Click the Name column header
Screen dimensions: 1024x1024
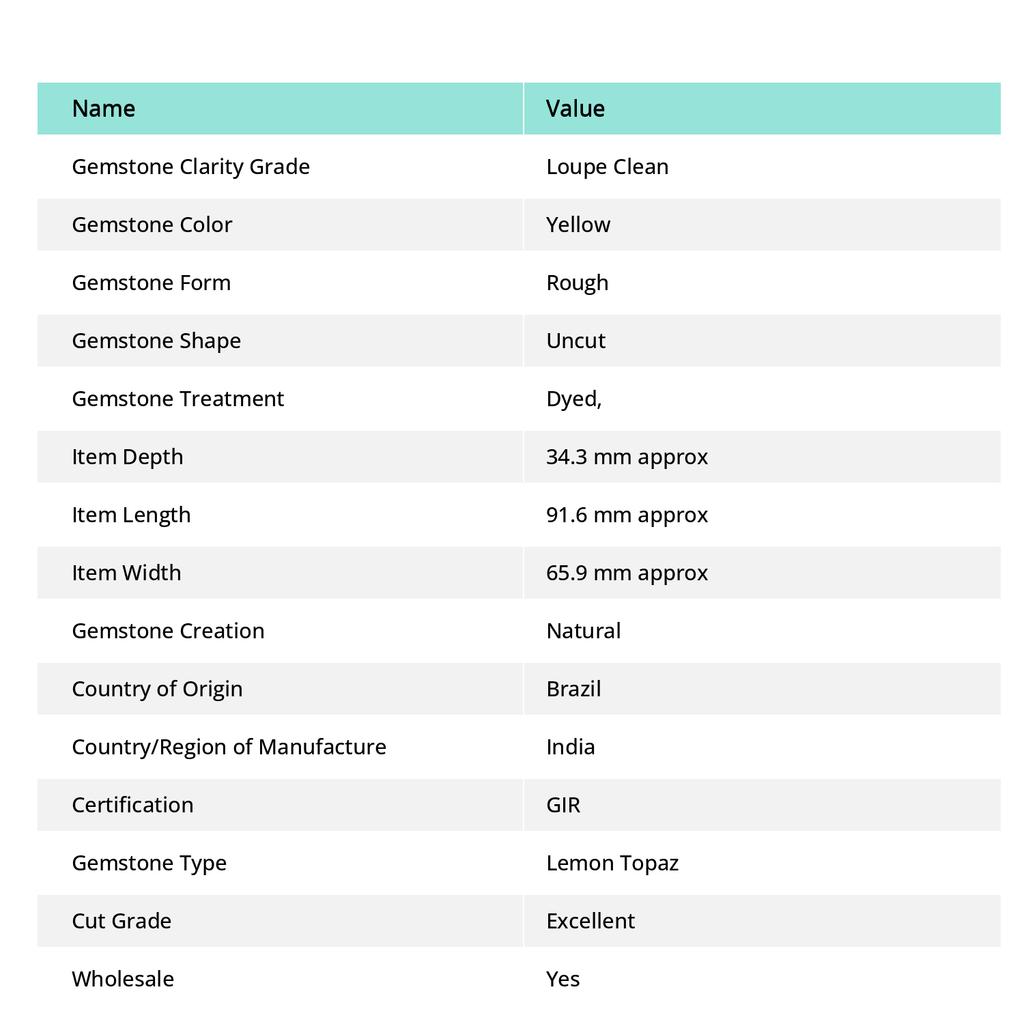103,108
